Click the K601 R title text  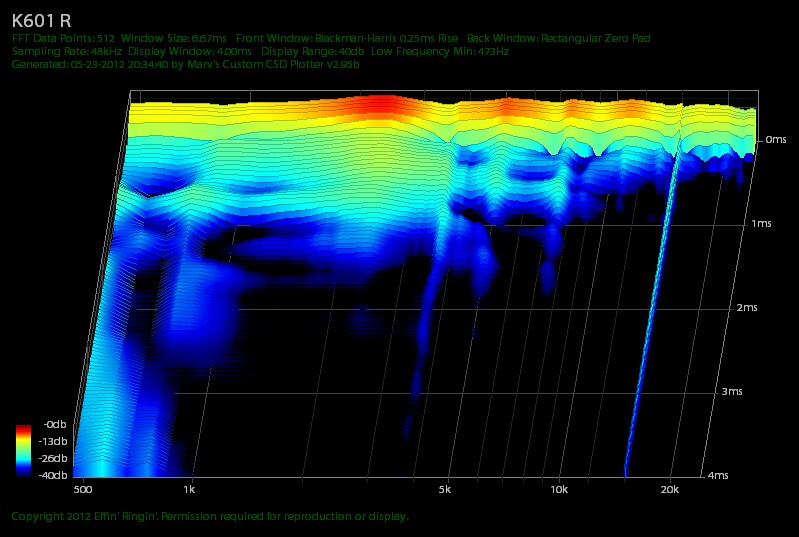coord(41,21)
